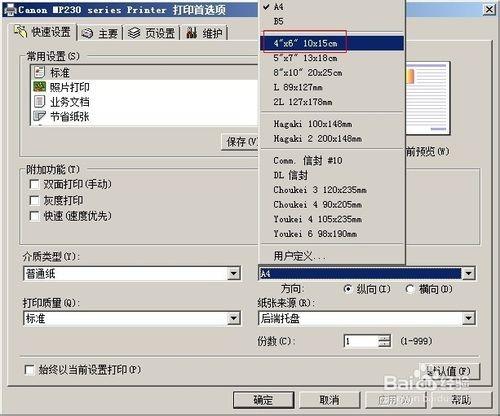Select 2L 127x178mm paper size

tap(332, 102)
